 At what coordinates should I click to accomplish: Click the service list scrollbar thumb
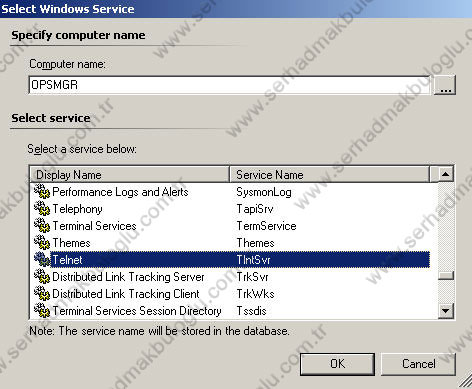(446, 276)
